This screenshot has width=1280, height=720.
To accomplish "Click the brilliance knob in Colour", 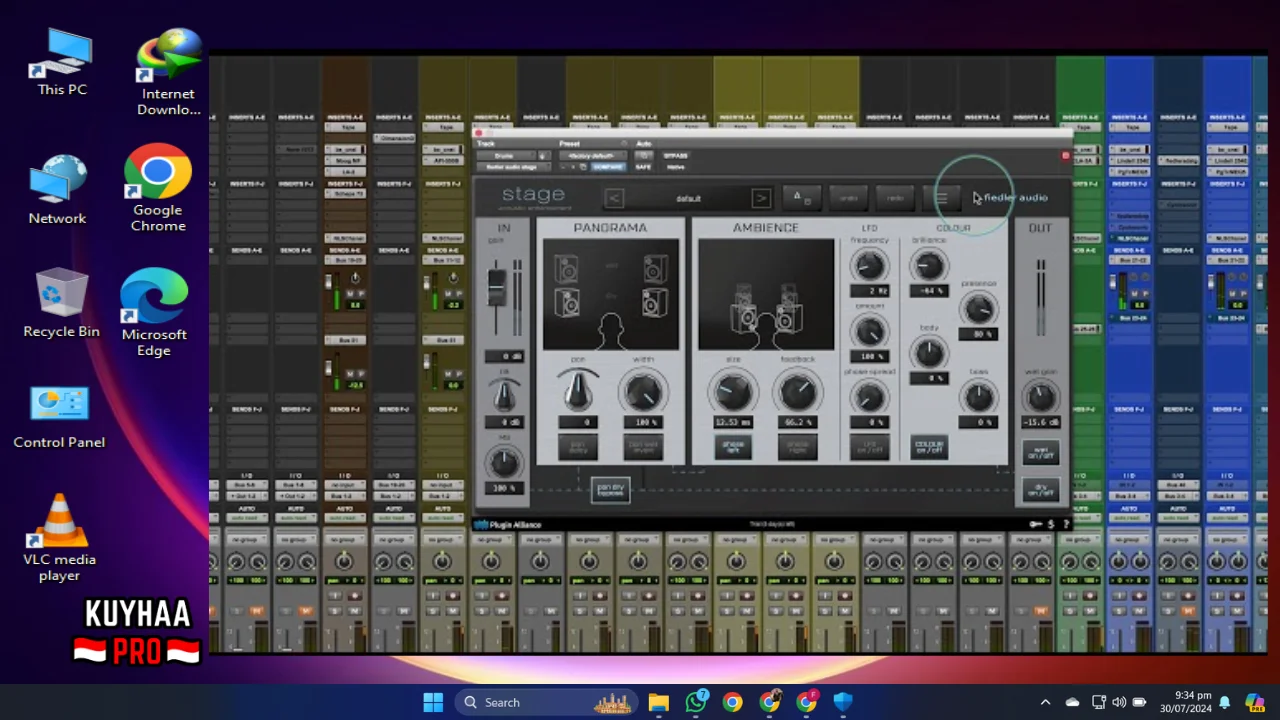I will click(929, 265).
